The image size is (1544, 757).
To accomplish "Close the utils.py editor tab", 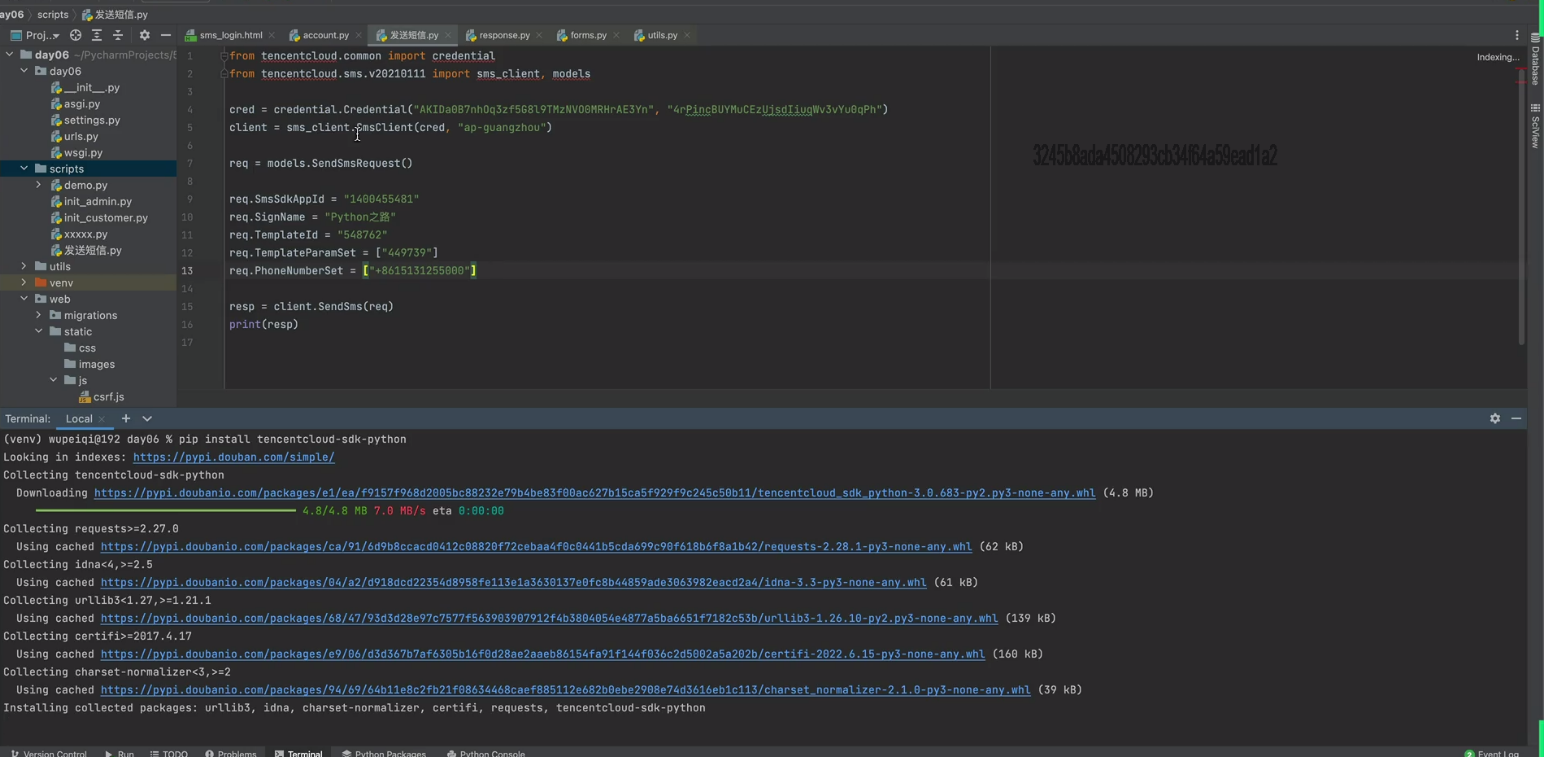I will pyautogui.click(x=687, y=35).
